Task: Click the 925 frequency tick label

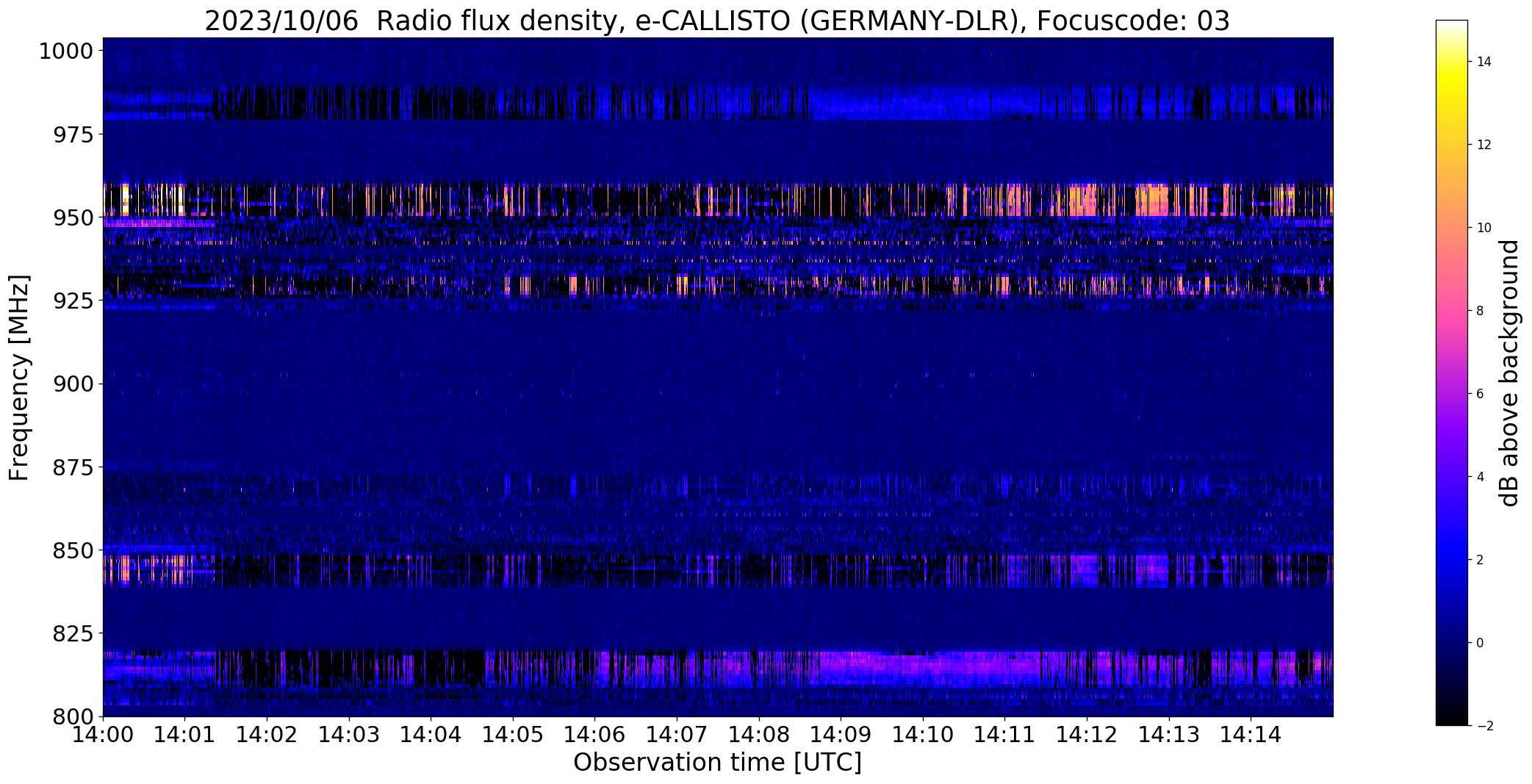Action: pyautogui.click(x=73, y=301)
